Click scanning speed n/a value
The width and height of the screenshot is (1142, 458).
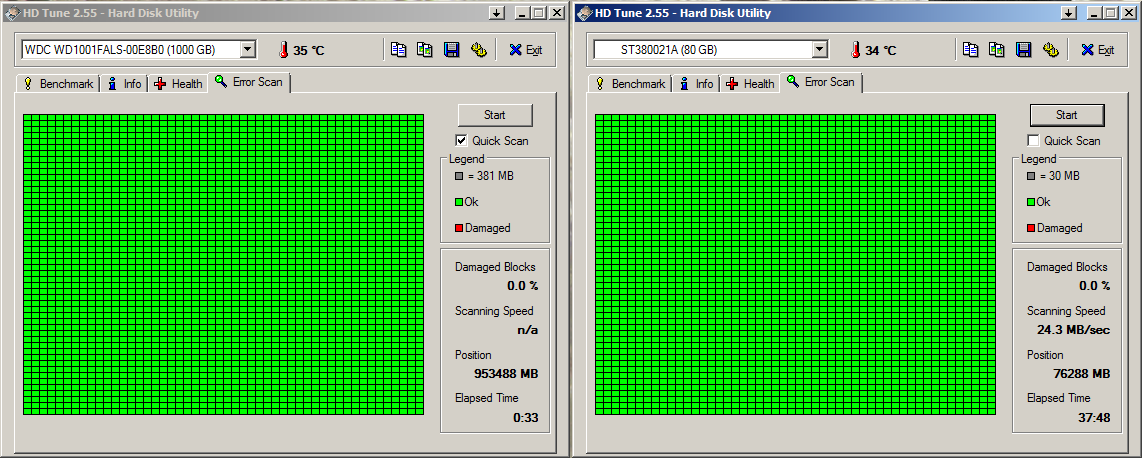click(x=527, y=330)
